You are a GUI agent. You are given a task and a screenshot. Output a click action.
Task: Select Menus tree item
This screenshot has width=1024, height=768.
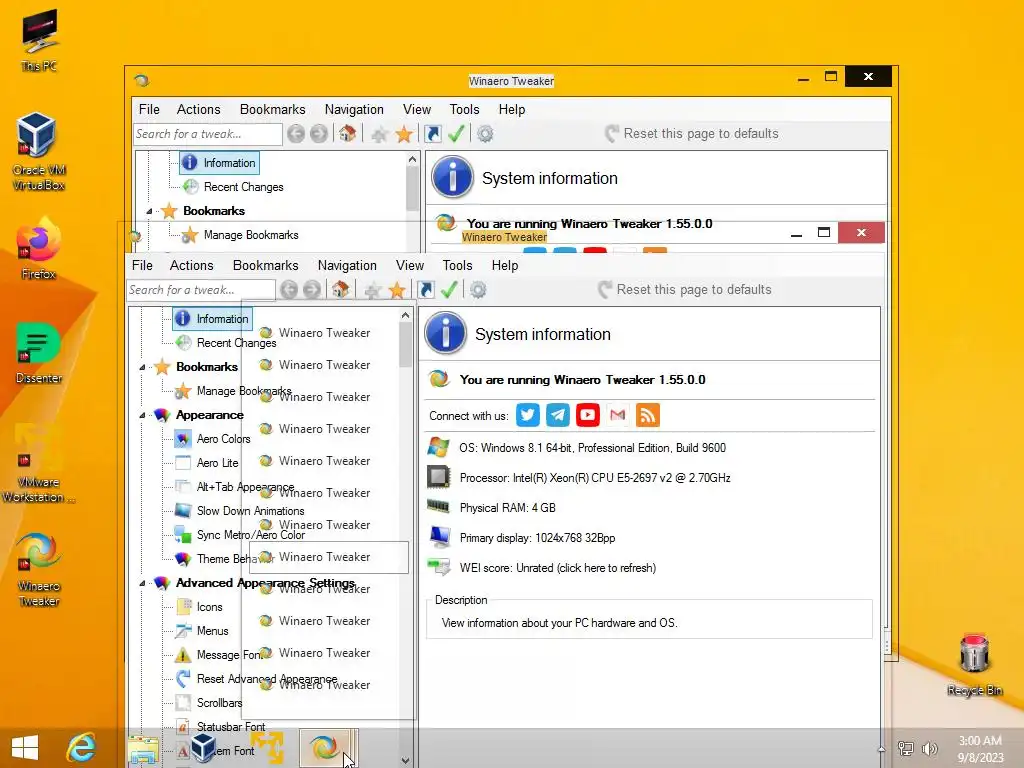click(x=202, y=631)
